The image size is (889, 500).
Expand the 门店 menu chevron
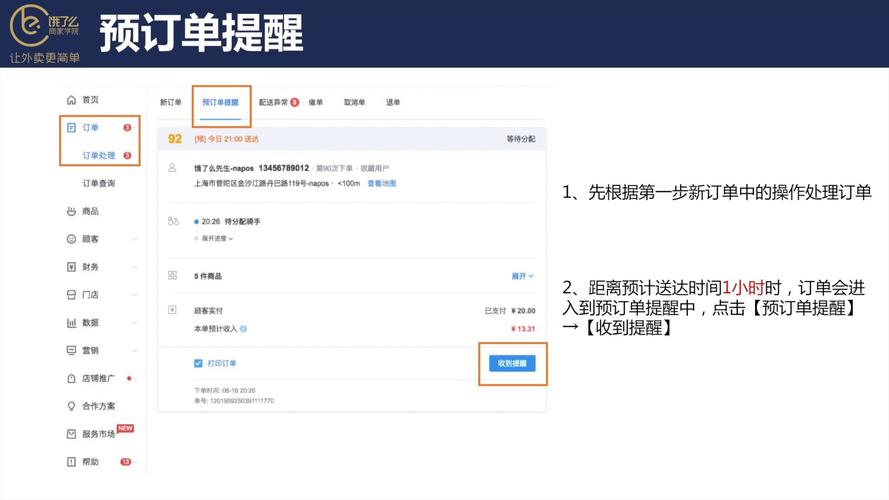[x=135, y=294]
